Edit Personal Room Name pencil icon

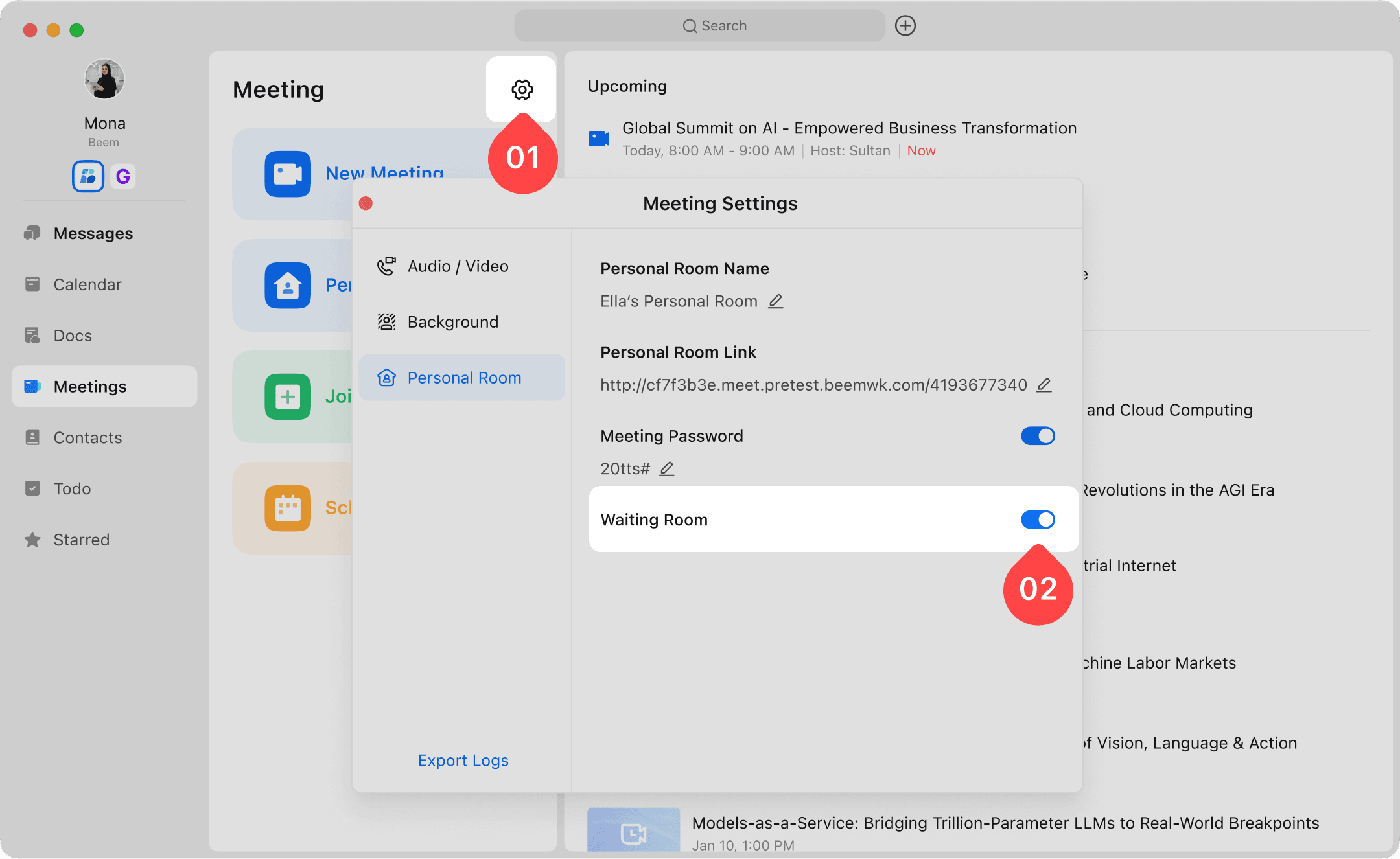[x=775, y=301]
